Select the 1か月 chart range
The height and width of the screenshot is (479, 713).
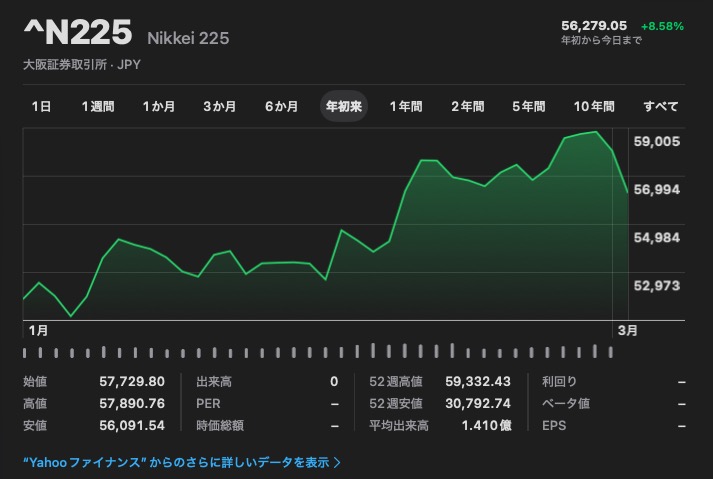point(159,106)
